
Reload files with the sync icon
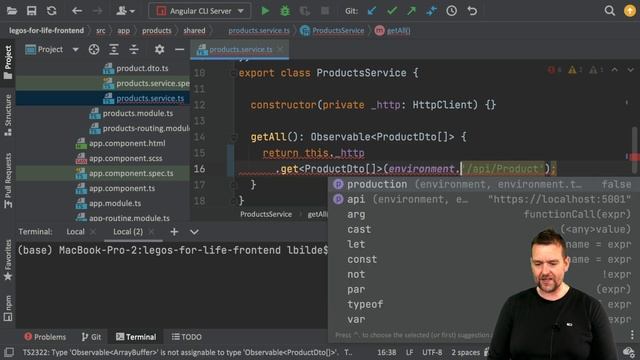(51, 11)
